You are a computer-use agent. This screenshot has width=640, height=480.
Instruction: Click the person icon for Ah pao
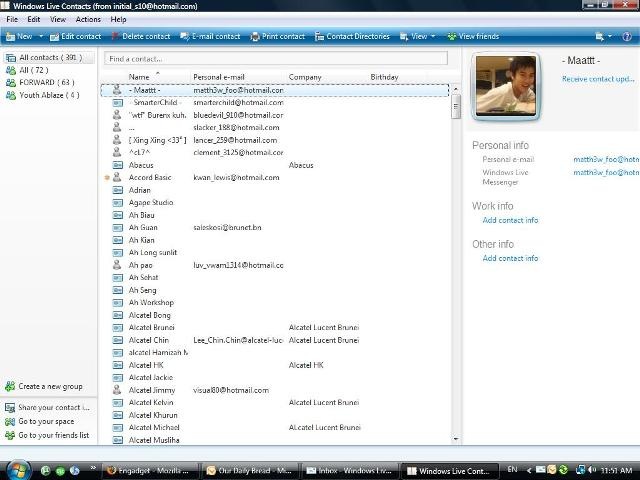(x=117, y=265)
